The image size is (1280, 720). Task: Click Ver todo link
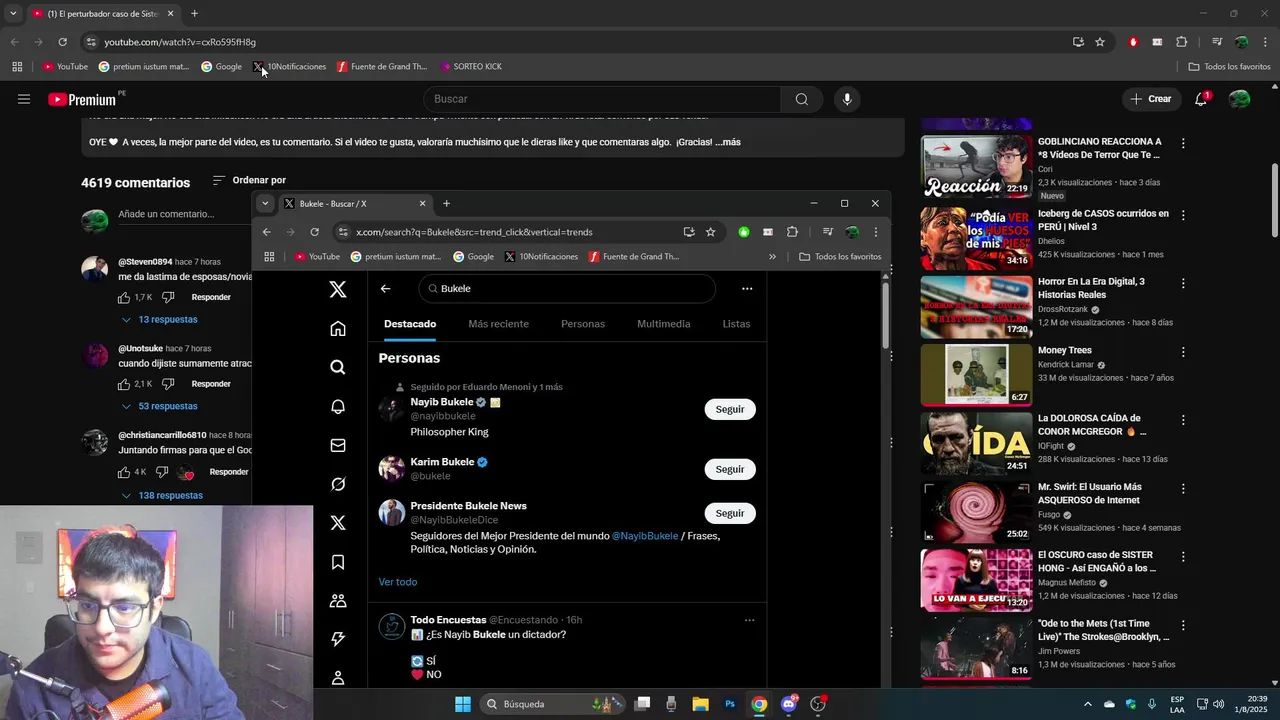(x=398, y=582)
